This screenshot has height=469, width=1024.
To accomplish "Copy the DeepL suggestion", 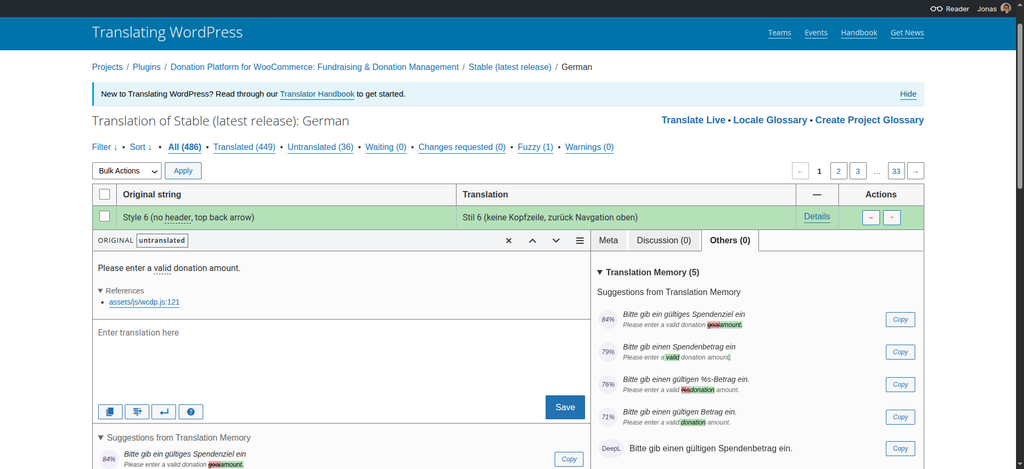I will coord(901,449).
